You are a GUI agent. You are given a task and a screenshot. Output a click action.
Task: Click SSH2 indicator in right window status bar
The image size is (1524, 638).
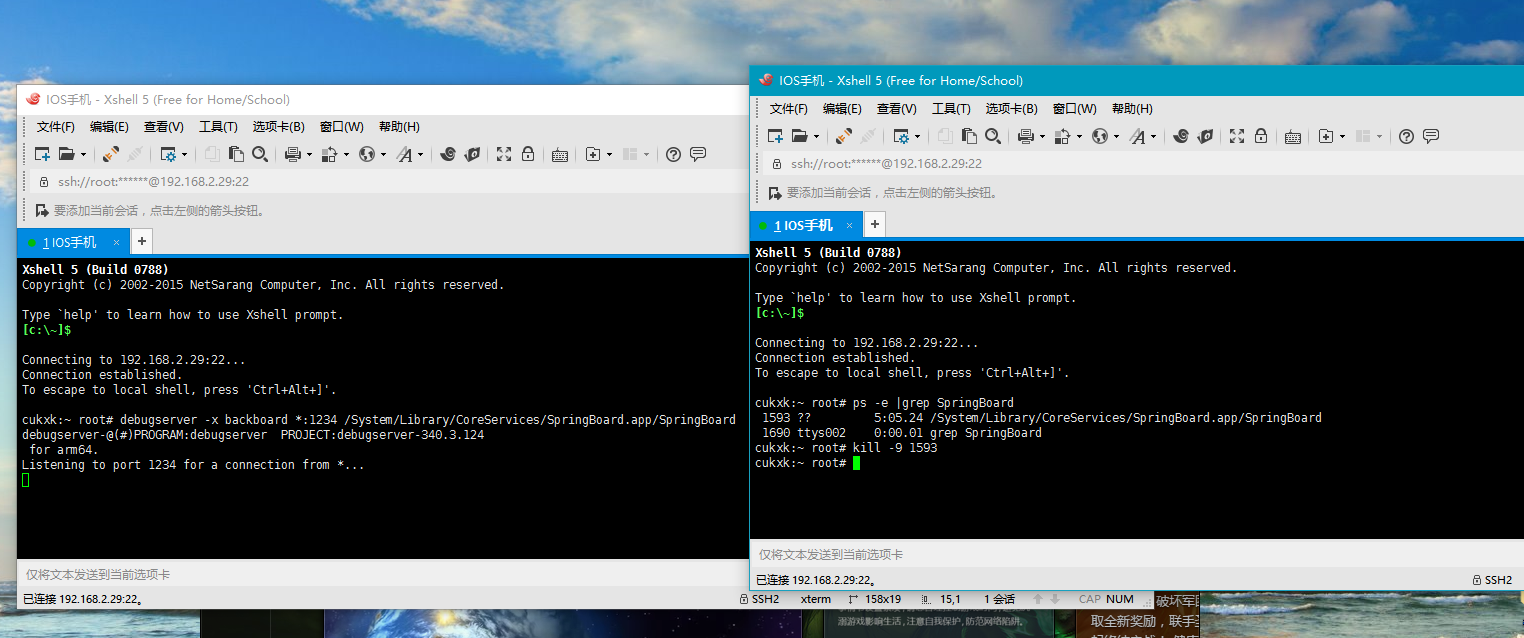pos(1492,580)
